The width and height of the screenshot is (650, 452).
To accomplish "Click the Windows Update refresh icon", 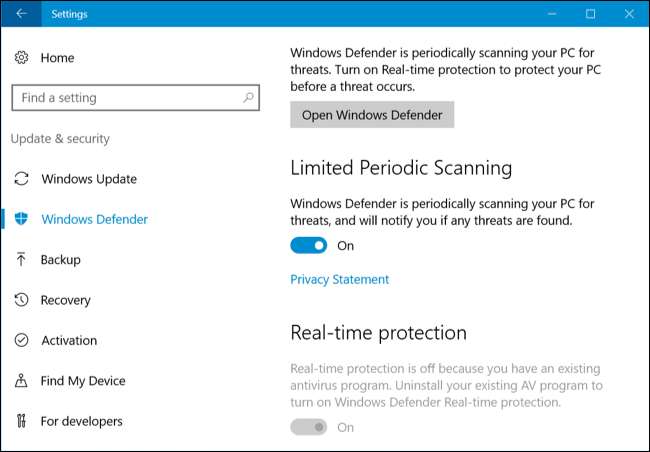I will [21, 179].
